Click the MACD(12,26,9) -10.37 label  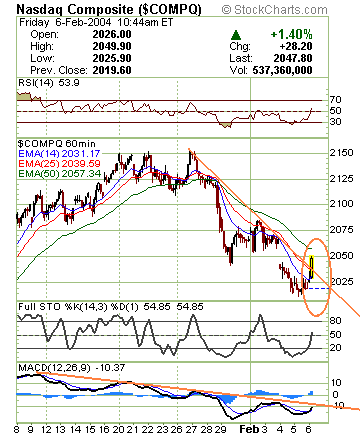[x=72, y=368]
